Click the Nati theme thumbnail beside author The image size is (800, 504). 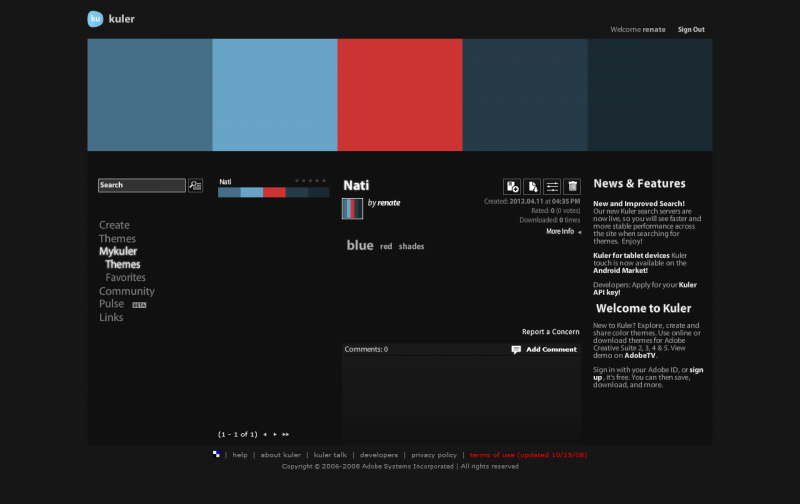pos(352,209)
